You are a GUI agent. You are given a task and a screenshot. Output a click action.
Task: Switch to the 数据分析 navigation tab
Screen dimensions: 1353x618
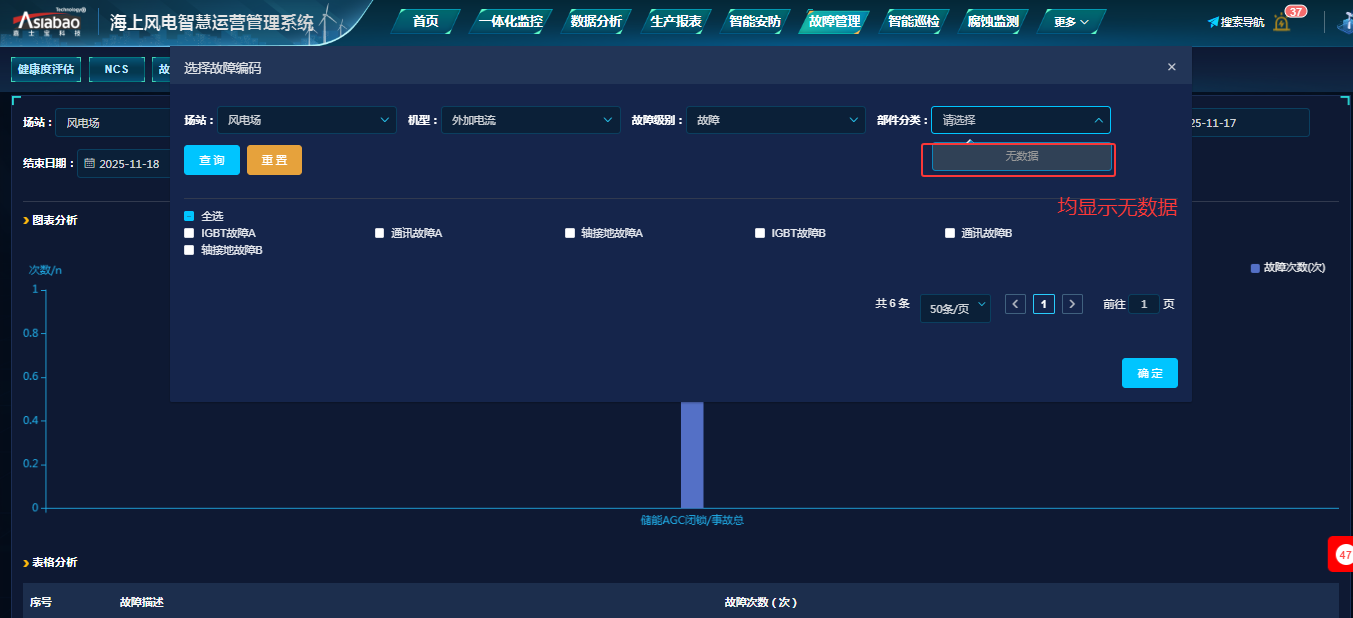click(595, 21)
